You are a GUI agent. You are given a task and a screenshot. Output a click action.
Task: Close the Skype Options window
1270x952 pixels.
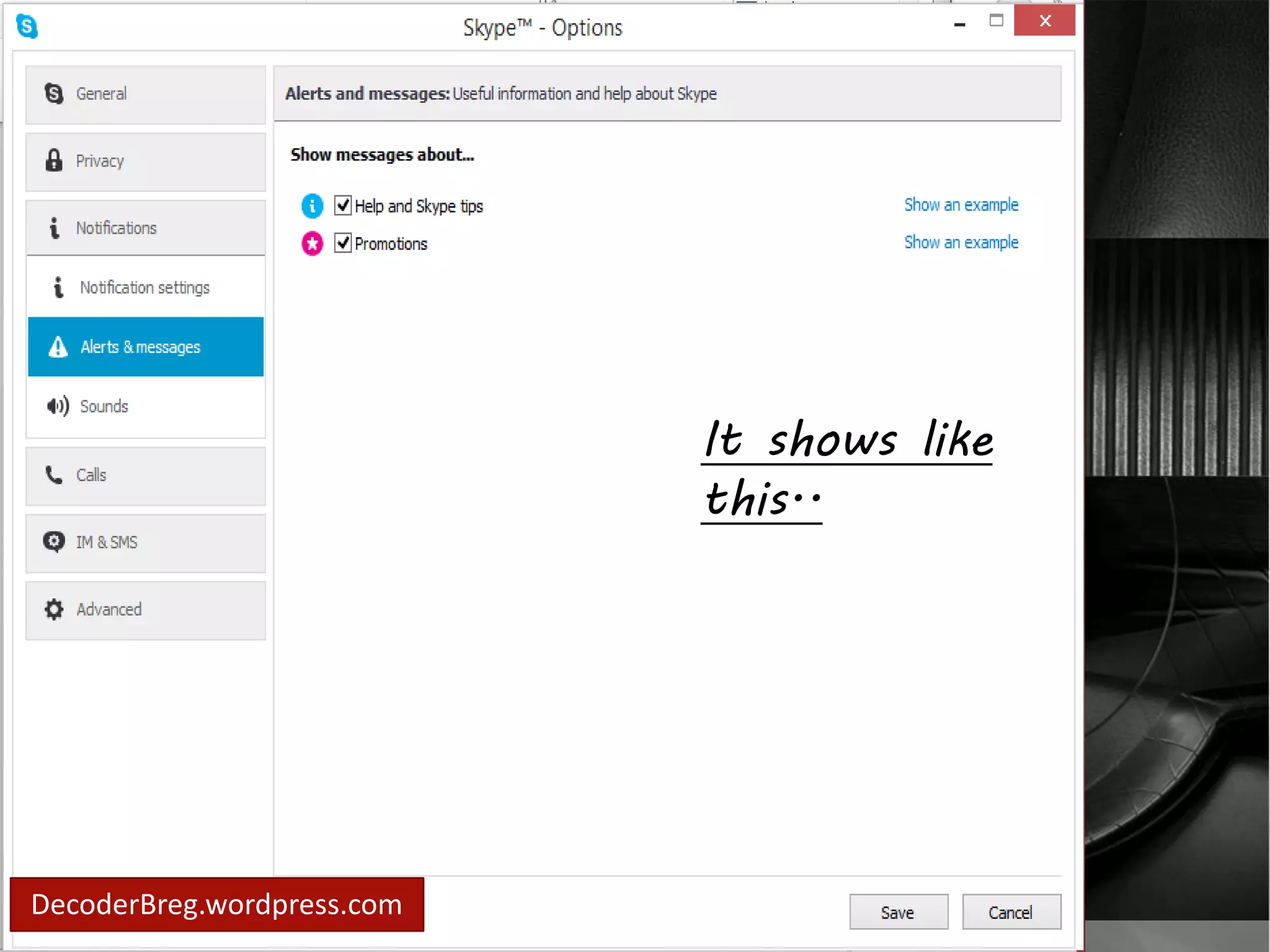pyautogui.click(x=1045, y=20)
